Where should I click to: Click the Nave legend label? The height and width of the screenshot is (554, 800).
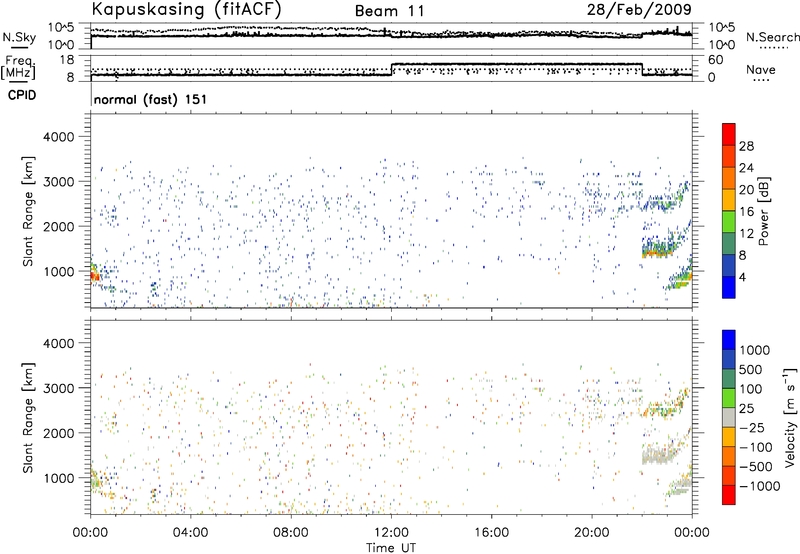pos(761,69)
